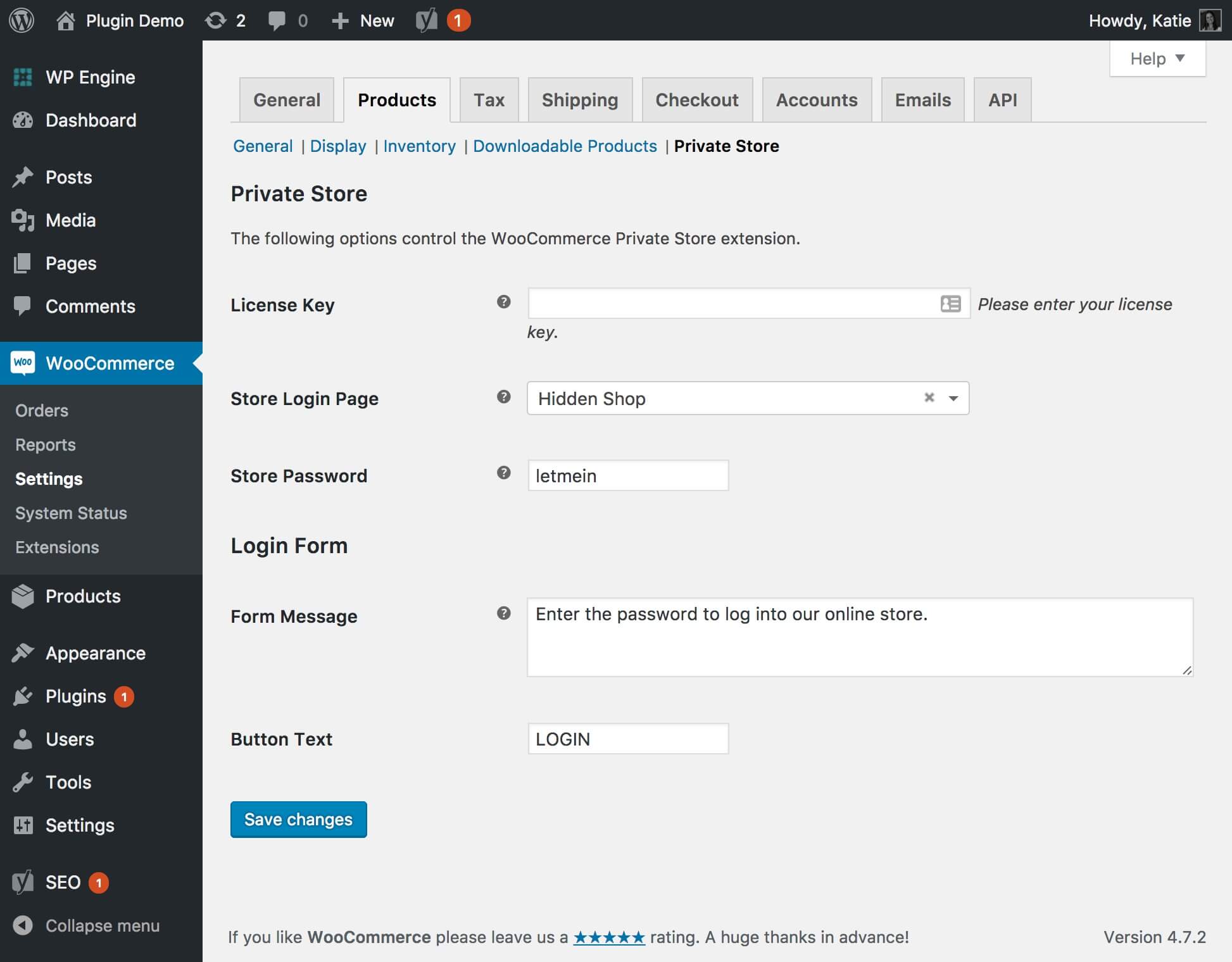Open the Plugin Demo home icon

(66, 20)
